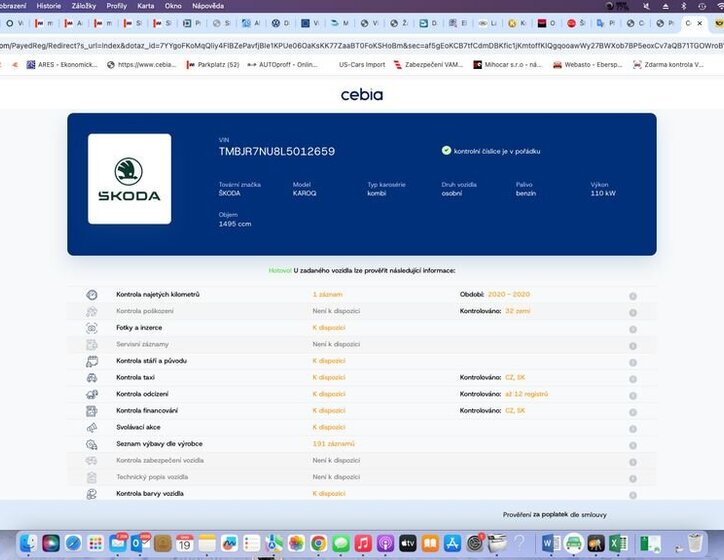Click the cebia logo at page top
724x560 pixels.
pos(361,95)
